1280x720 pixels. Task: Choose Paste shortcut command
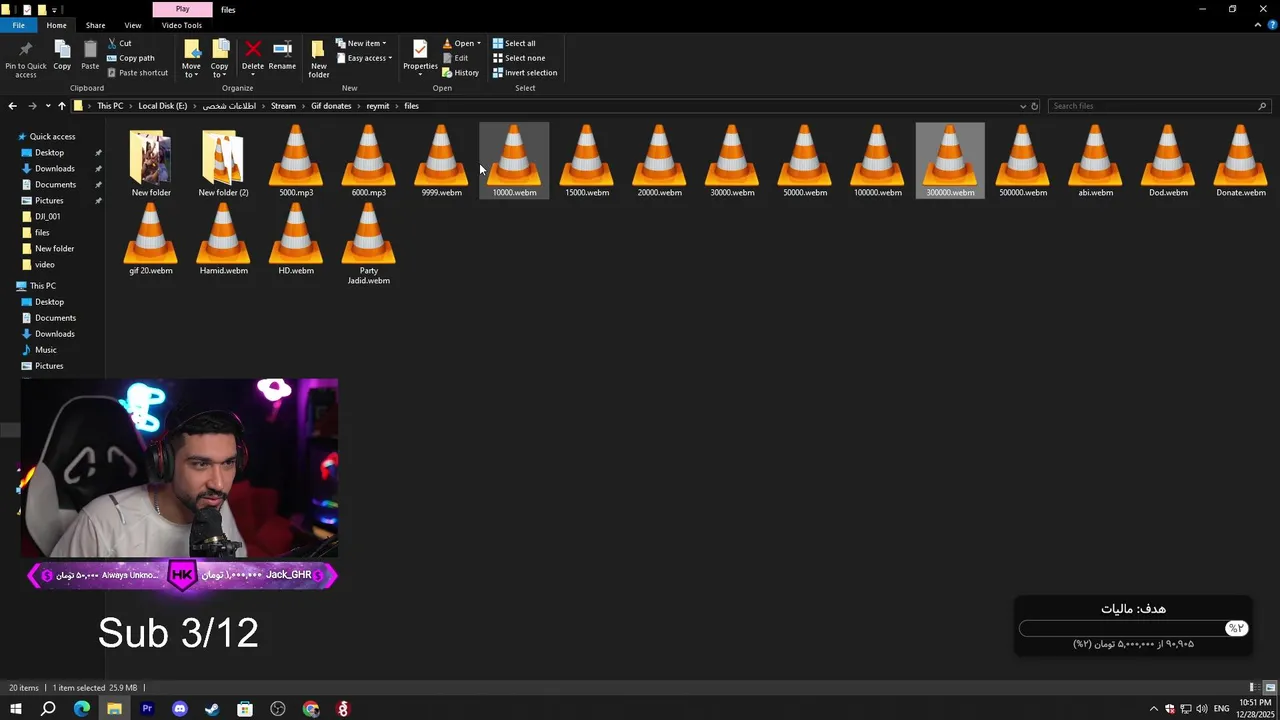[x=137, y=72]
